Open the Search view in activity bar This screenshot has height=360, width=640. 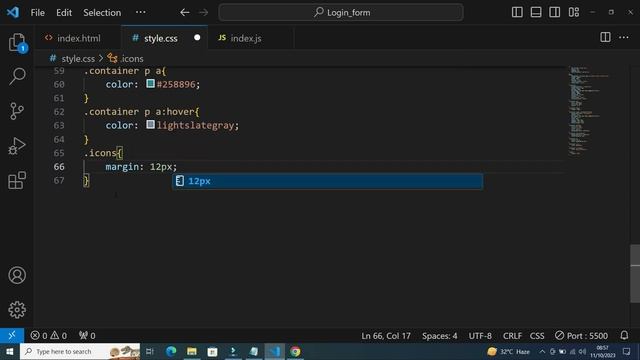[17, 76]
